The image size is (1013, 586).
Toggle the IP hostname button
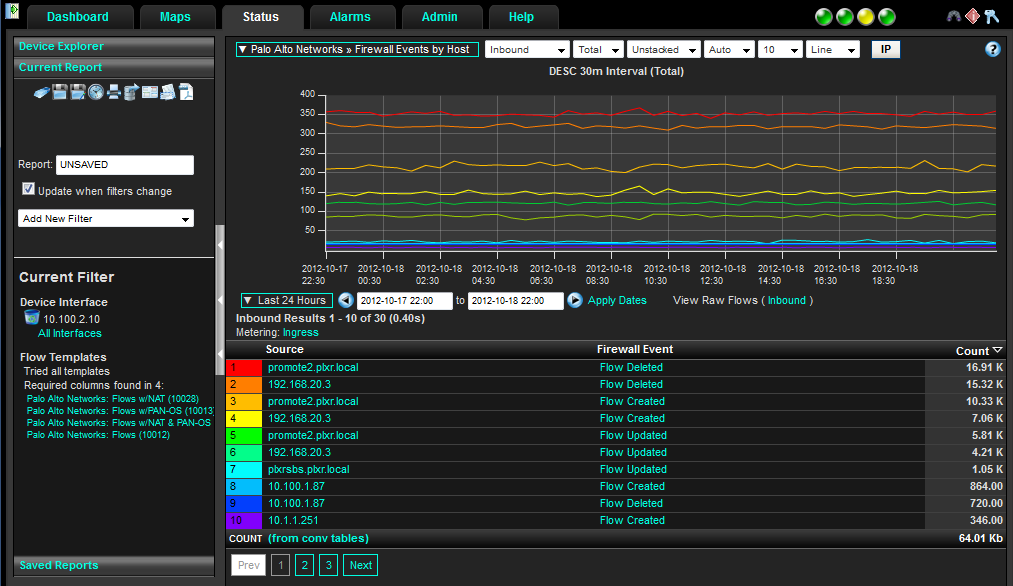pyautogui.click(x=885, y=49)
